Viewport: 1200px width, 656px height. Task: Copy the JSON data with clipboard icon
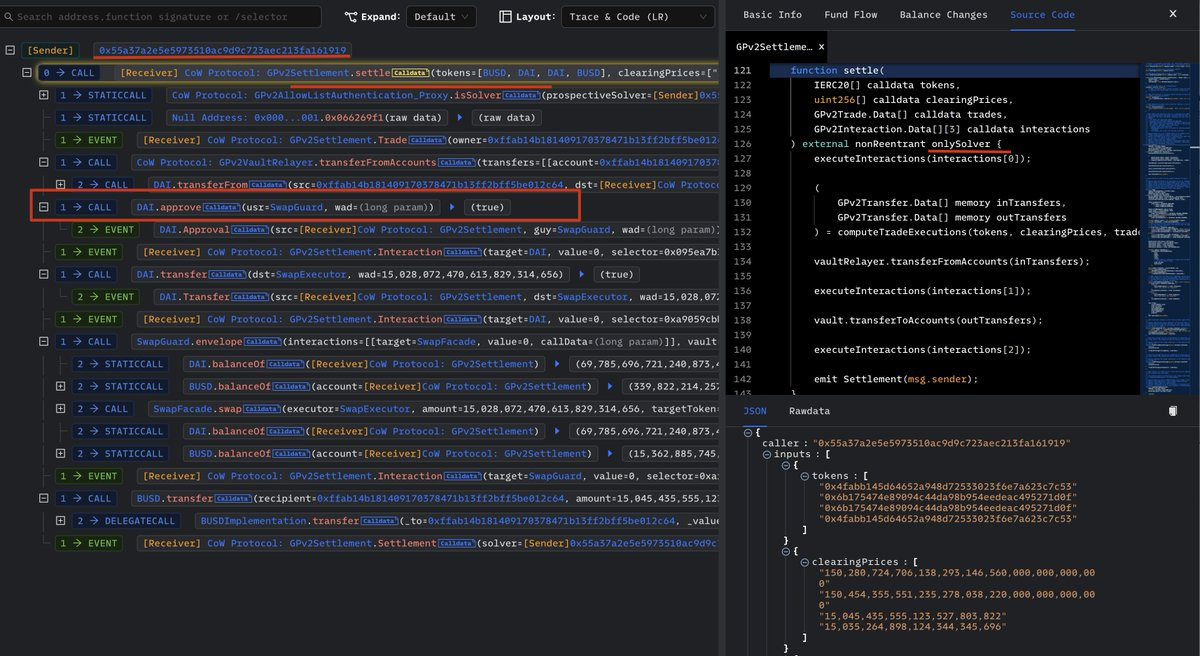point(1173,410)
